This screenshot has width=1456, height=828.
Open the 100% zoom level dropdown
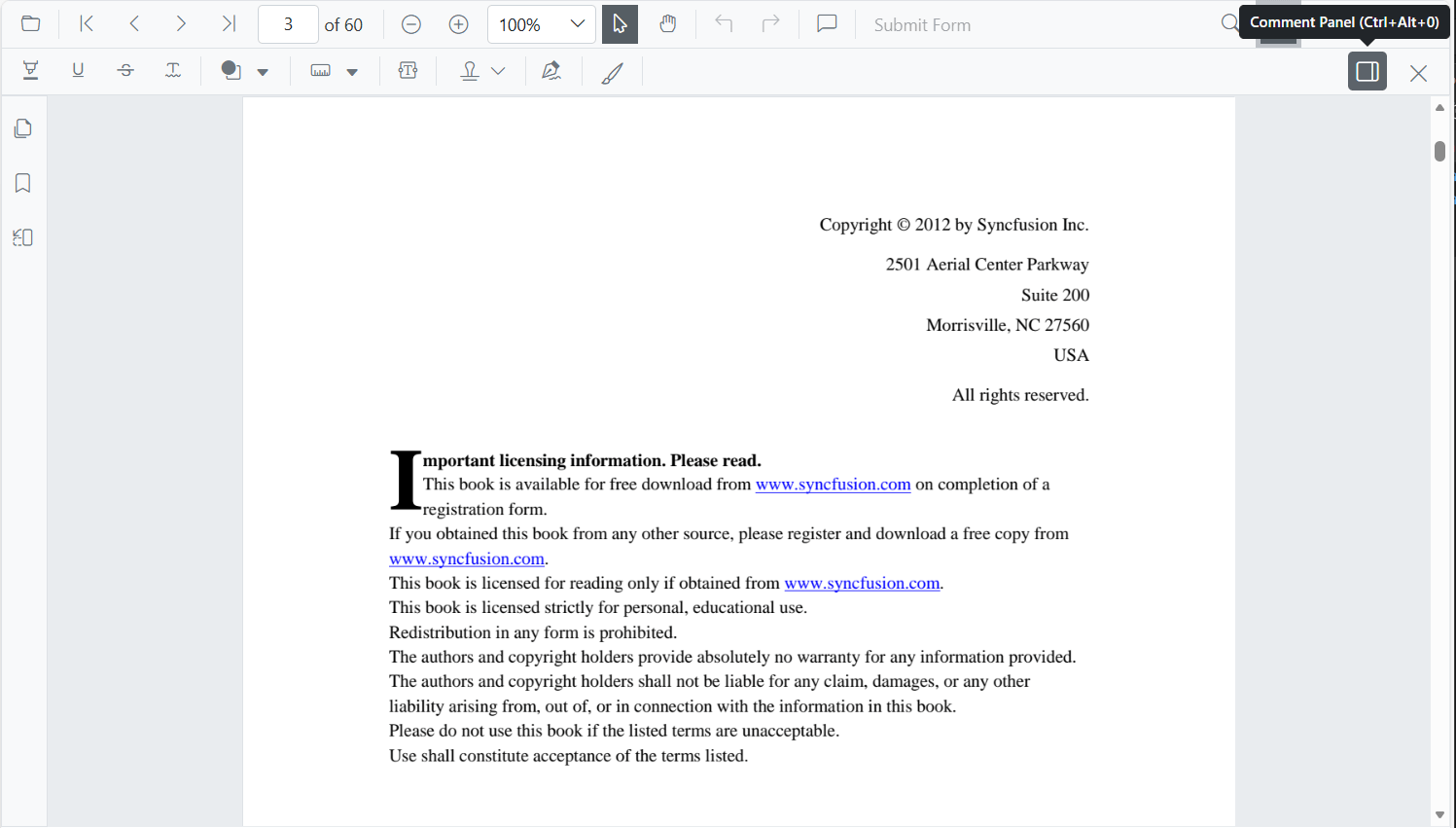tap(577, 24)
